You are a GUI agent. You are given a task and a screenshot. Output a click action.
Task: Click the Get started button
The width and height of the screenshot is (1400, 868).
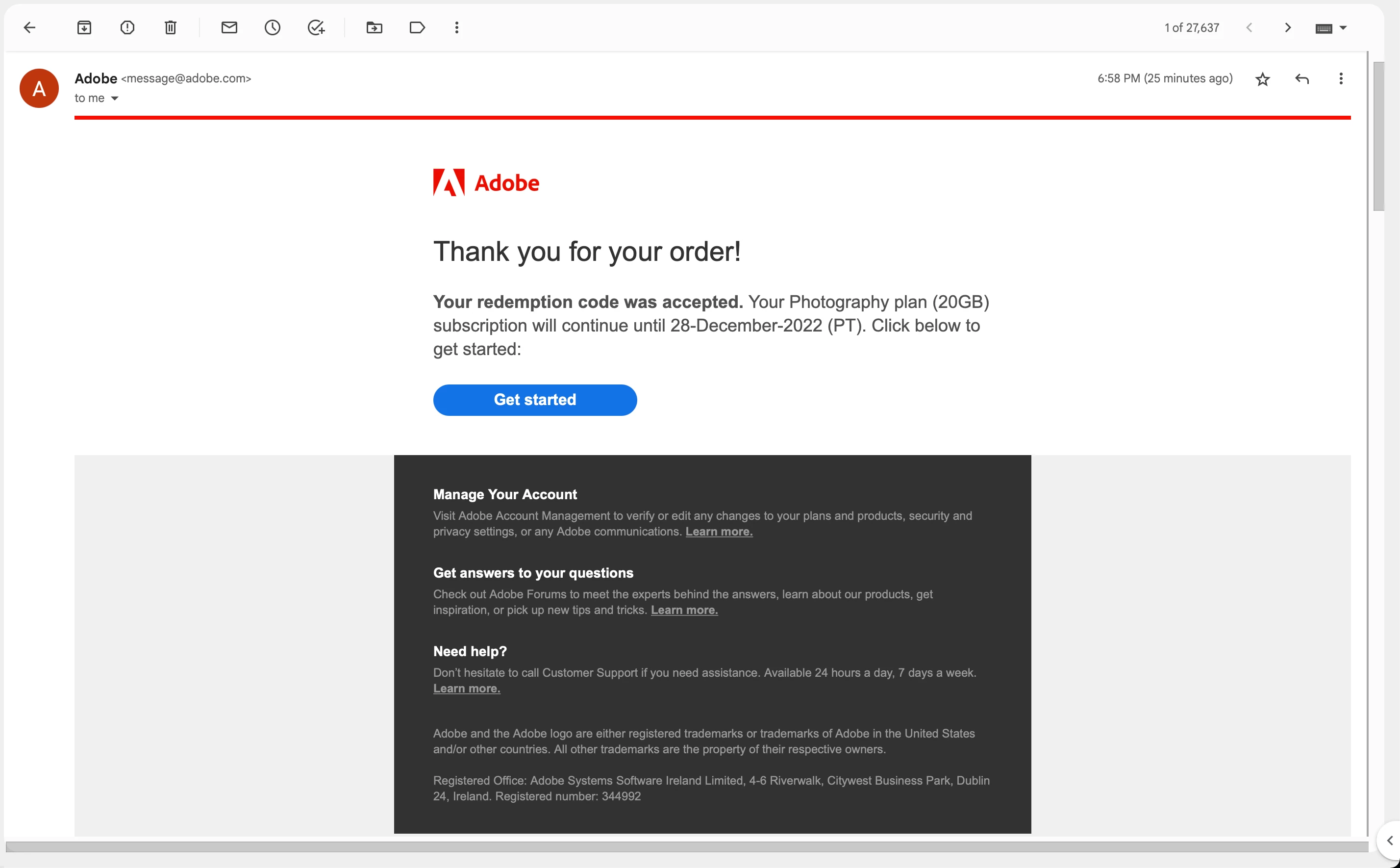535,400
